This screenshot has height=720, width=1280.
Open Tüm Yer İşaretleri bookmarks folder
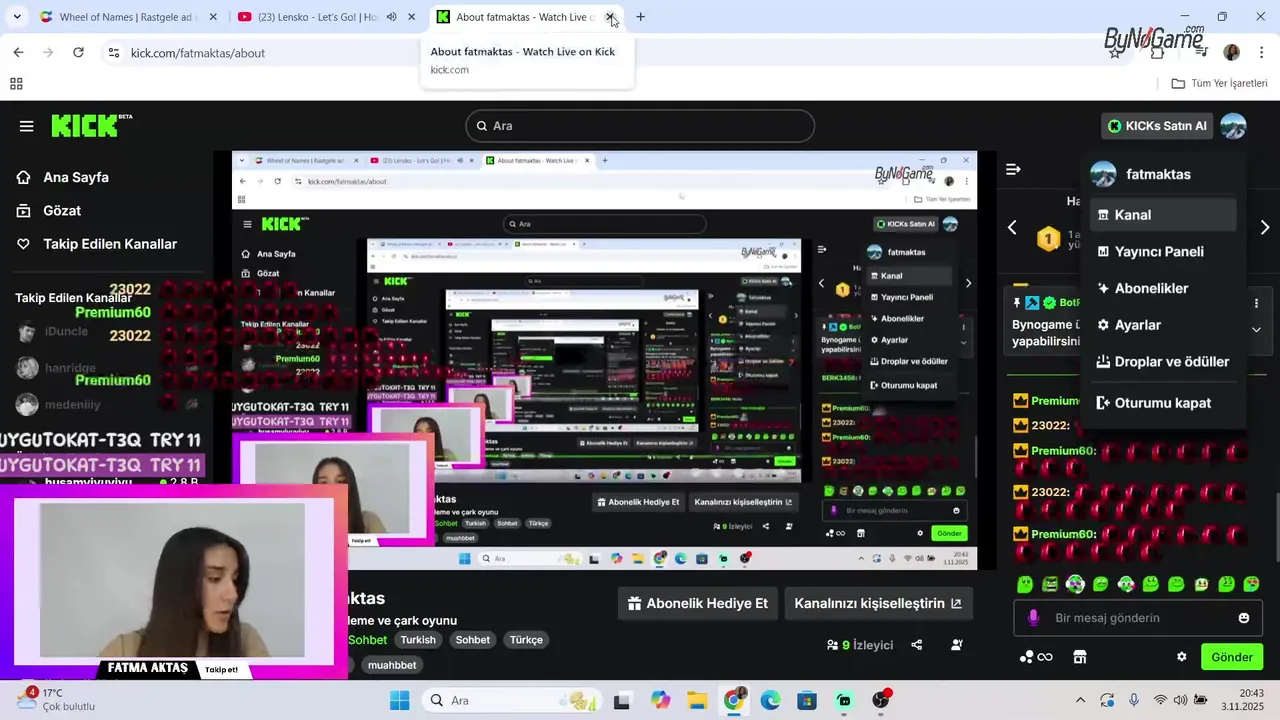pos(1219,84)
